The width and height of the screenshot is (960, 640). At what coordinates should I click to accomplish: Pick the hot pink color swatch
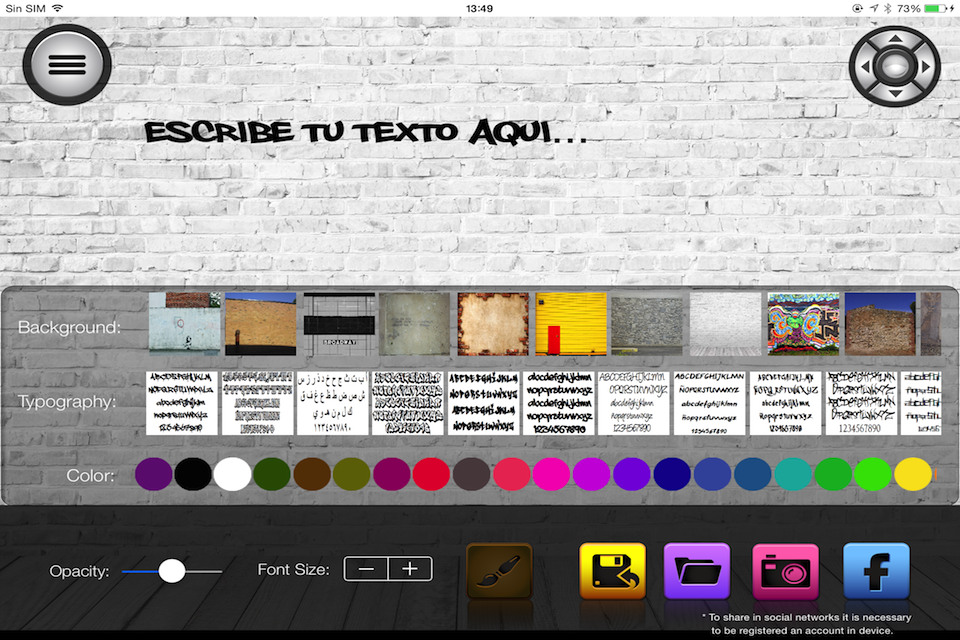point(552,474)
